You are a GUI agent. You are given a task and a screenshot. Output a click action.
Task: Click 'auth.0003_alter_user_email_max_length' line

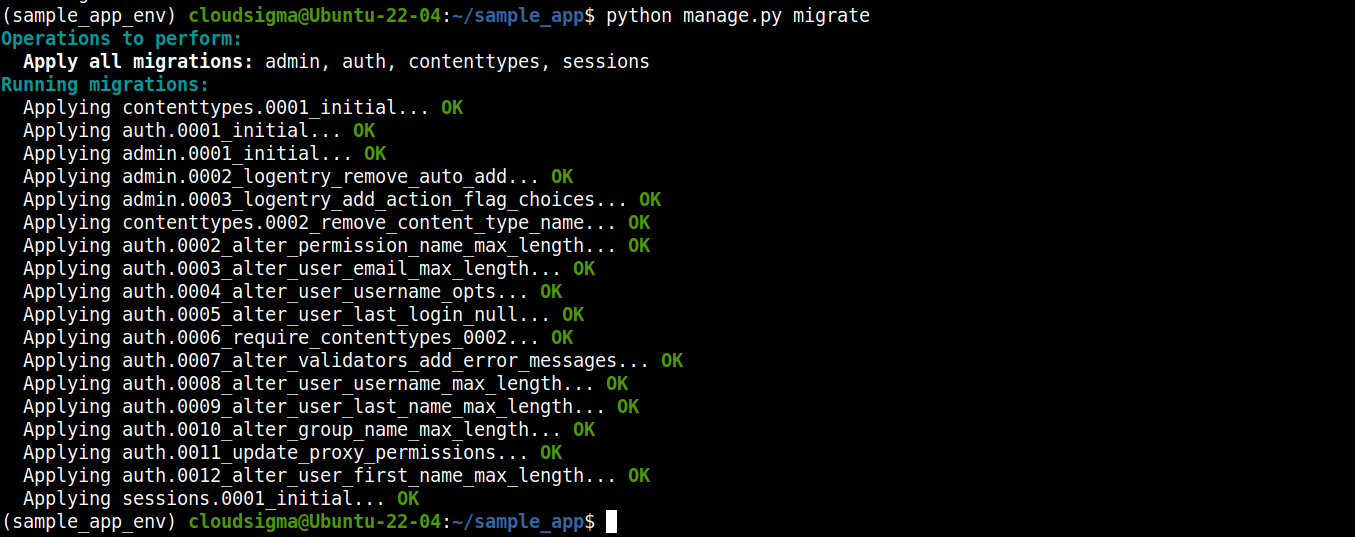click(309, 269)
